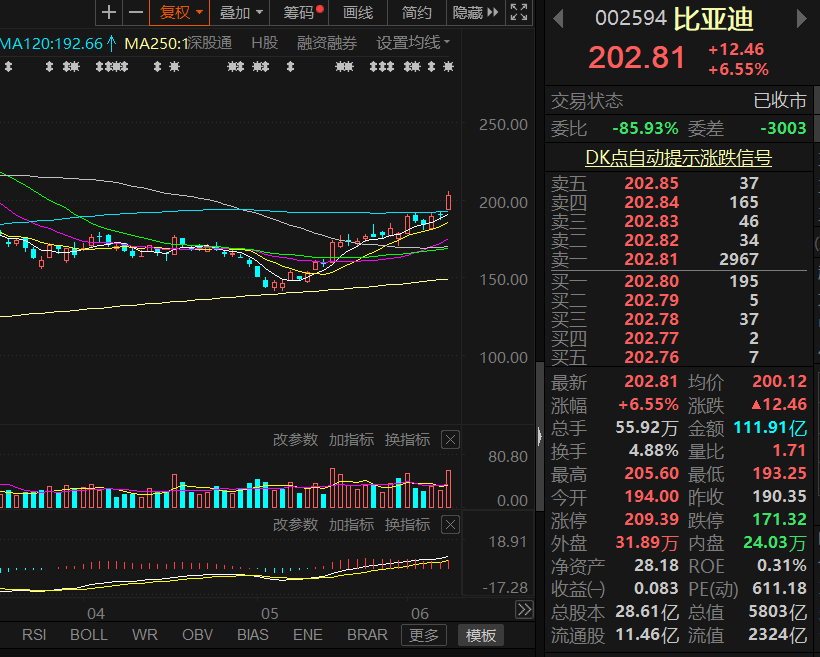Click the 04 month label on timeline

[x=96, y=613]
